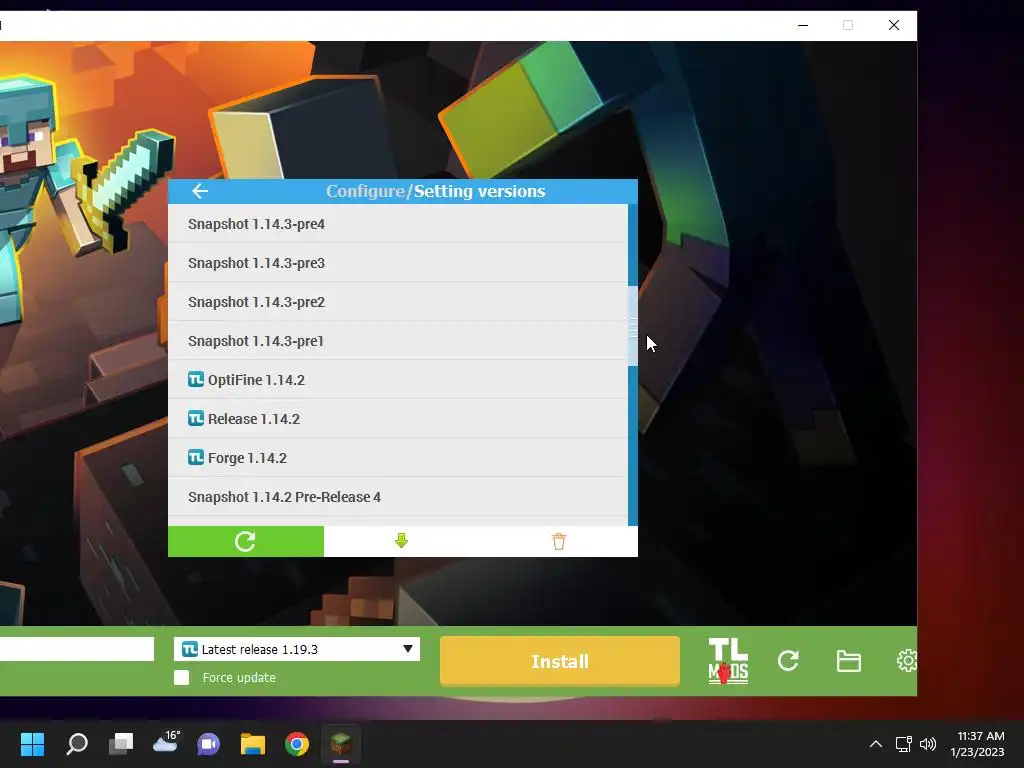Open taskbar Search
Image resolution: width=1024 pixels, height=768 pixels.
77,744
